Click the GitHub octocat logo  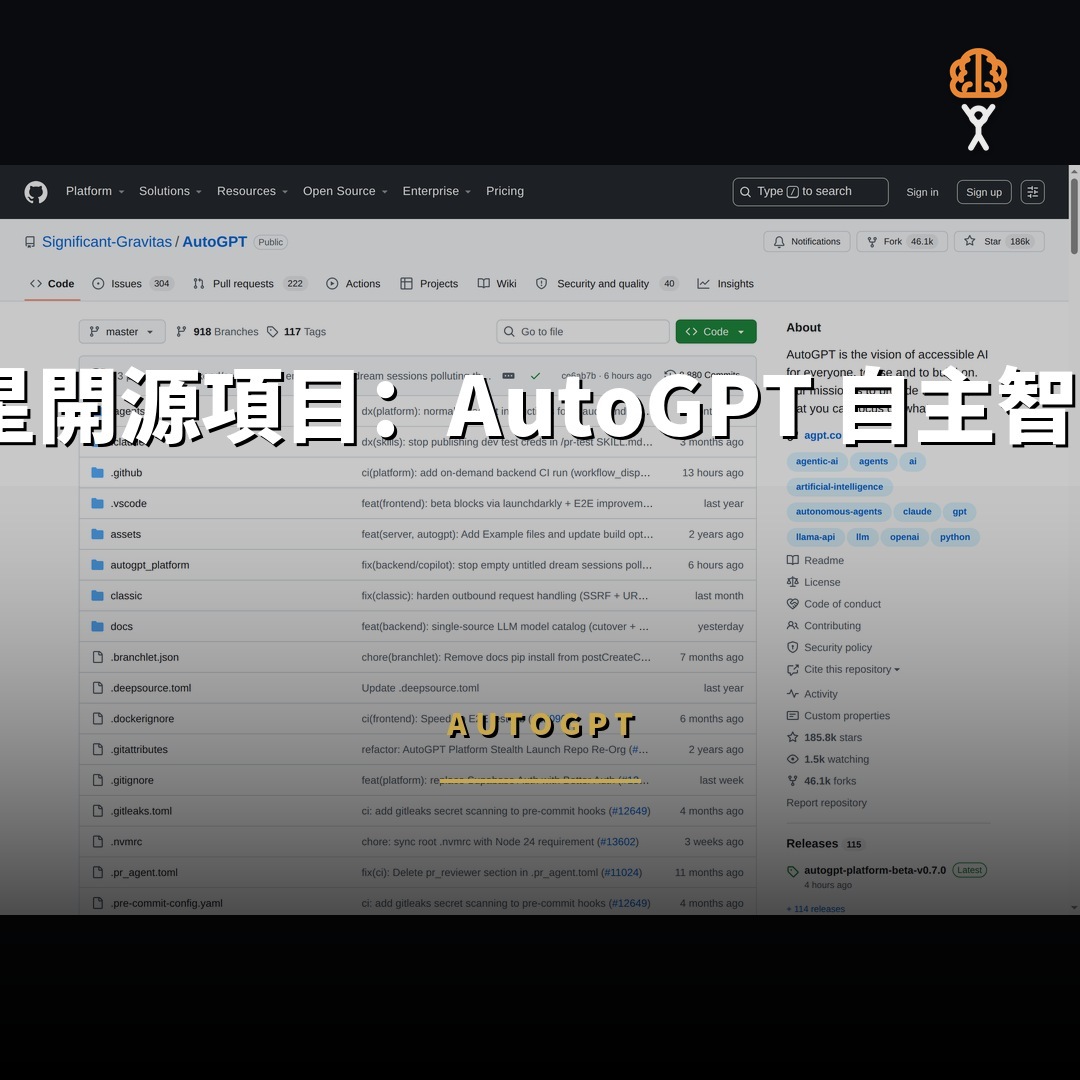(36, 192)
